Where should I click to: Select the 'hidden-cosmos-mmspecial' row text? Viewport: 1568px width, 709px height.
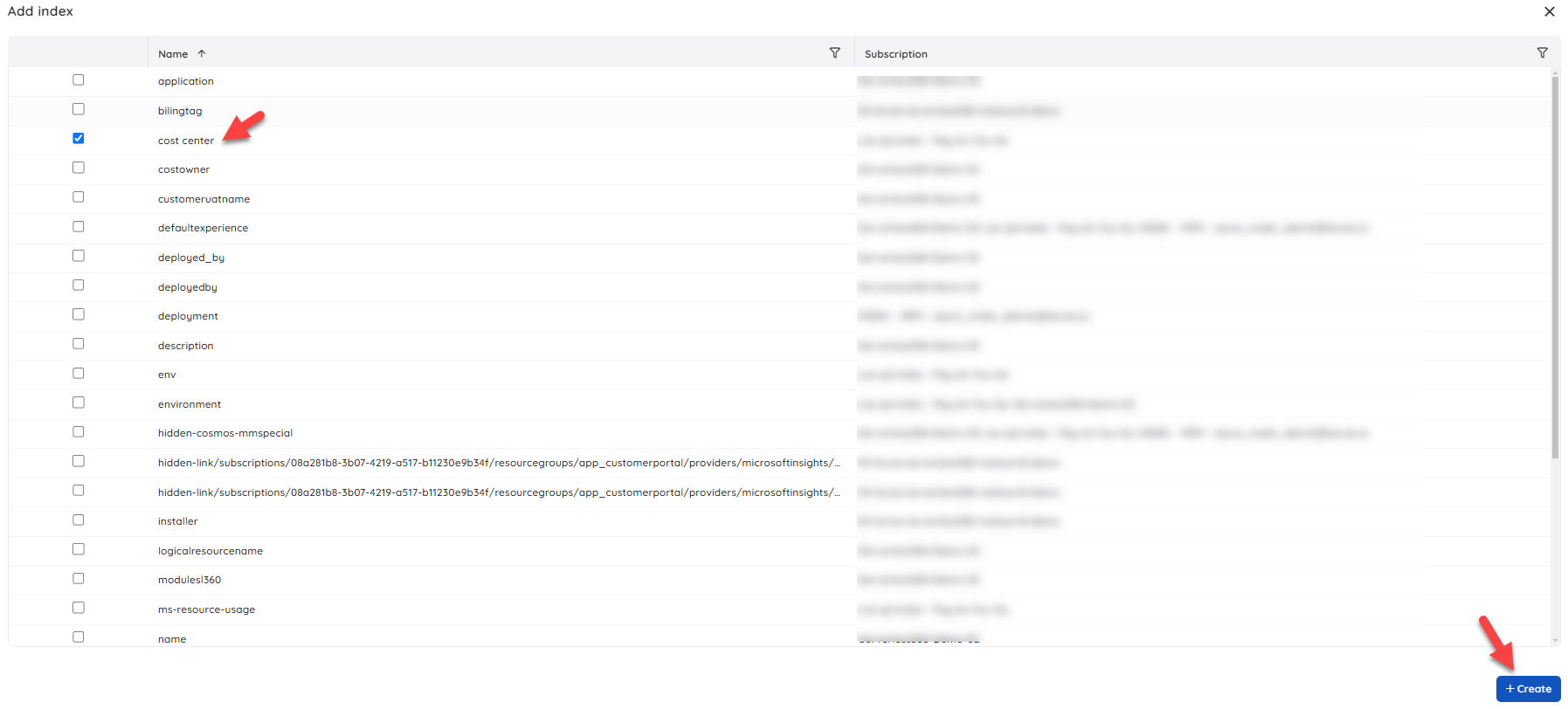[225, 433]
